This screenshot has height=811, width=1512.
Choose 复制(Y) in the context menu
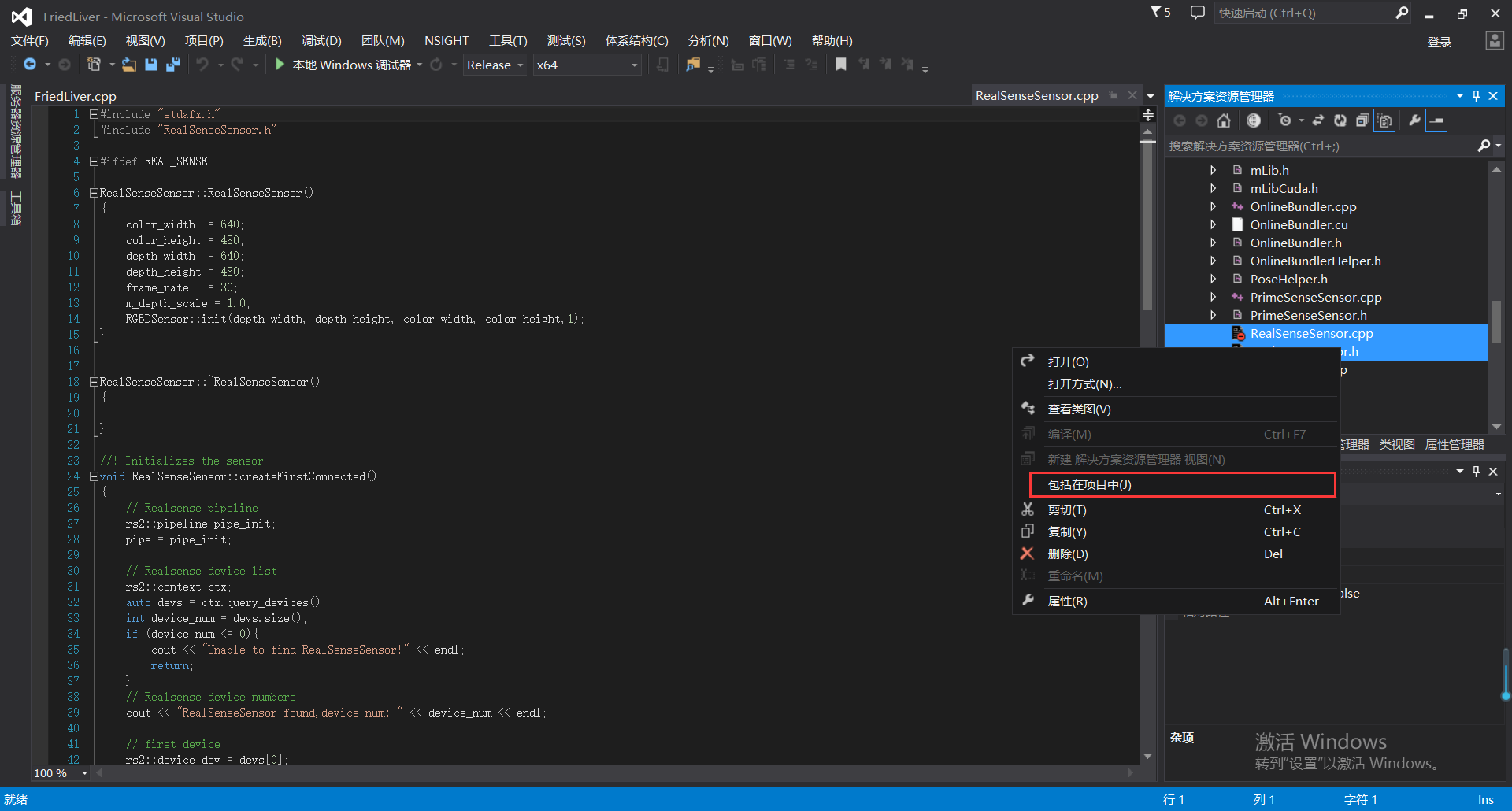click(1176, 531)
